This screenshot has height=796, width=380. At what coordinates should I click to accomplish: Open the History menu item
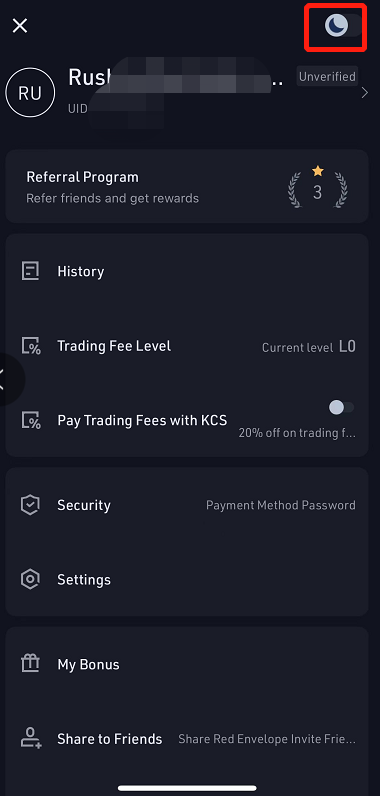(187, 271)
